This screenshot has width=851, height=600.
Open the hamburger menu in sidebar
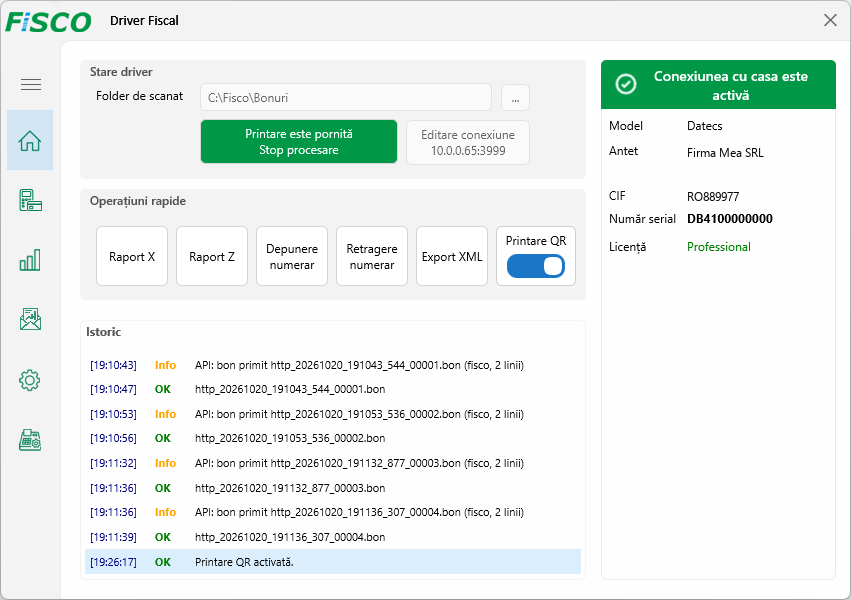(30, 85)
